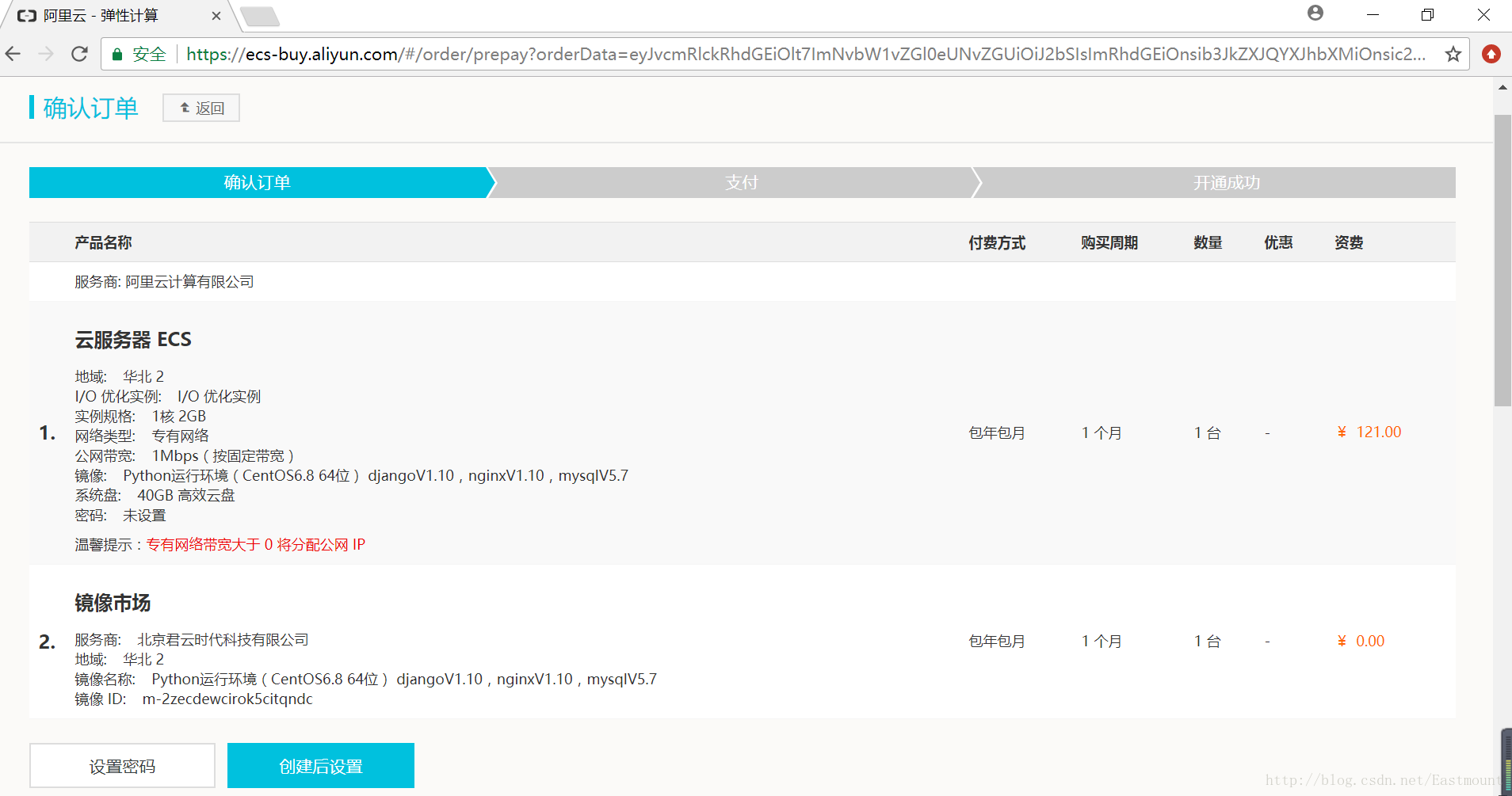The width and height of the screenshot is (1512, 796).
Task: Click the 资费 column header
Action: tap(1349, 242)
